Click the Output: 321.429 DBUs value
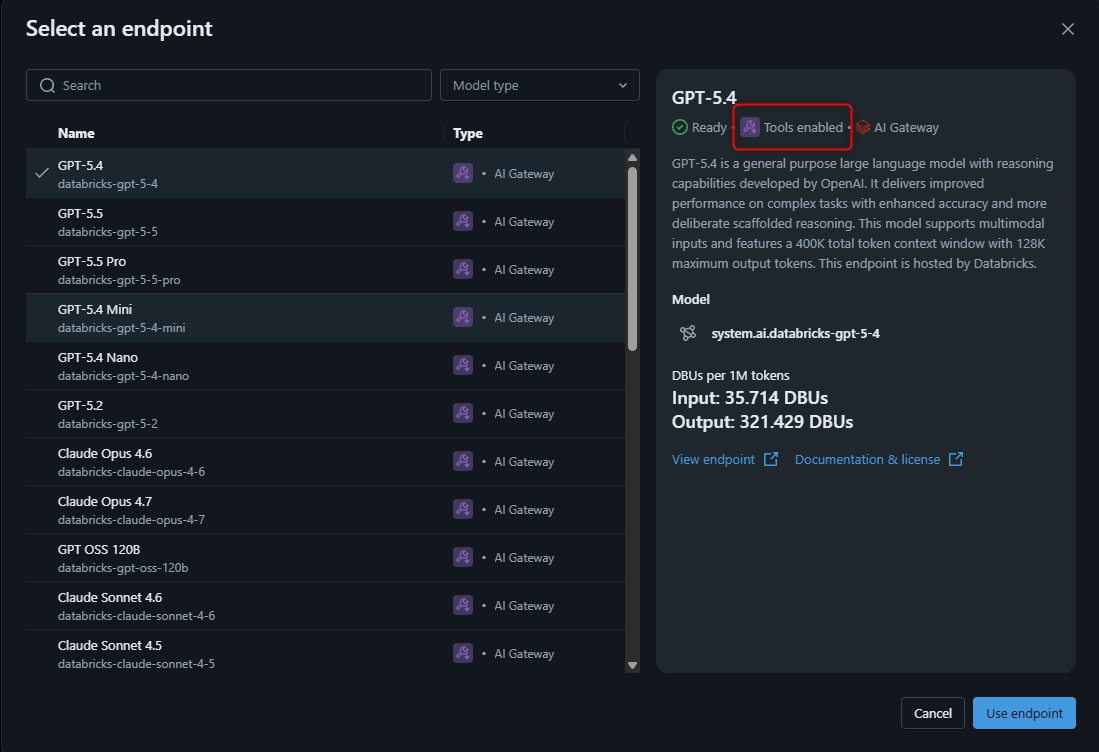This screenshot has width=1099, height=752. 762,422
